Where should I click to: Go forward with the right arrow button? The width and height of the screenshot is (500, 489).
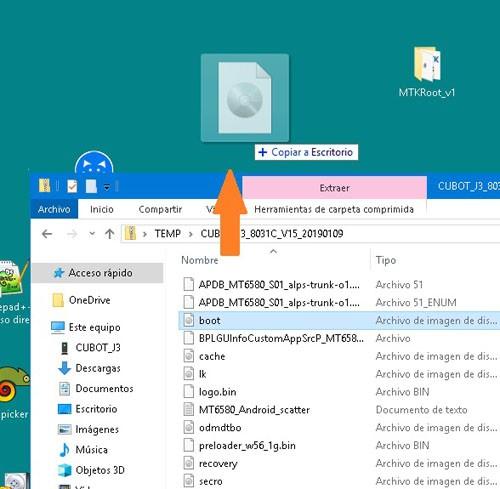(x=72, y=234)
